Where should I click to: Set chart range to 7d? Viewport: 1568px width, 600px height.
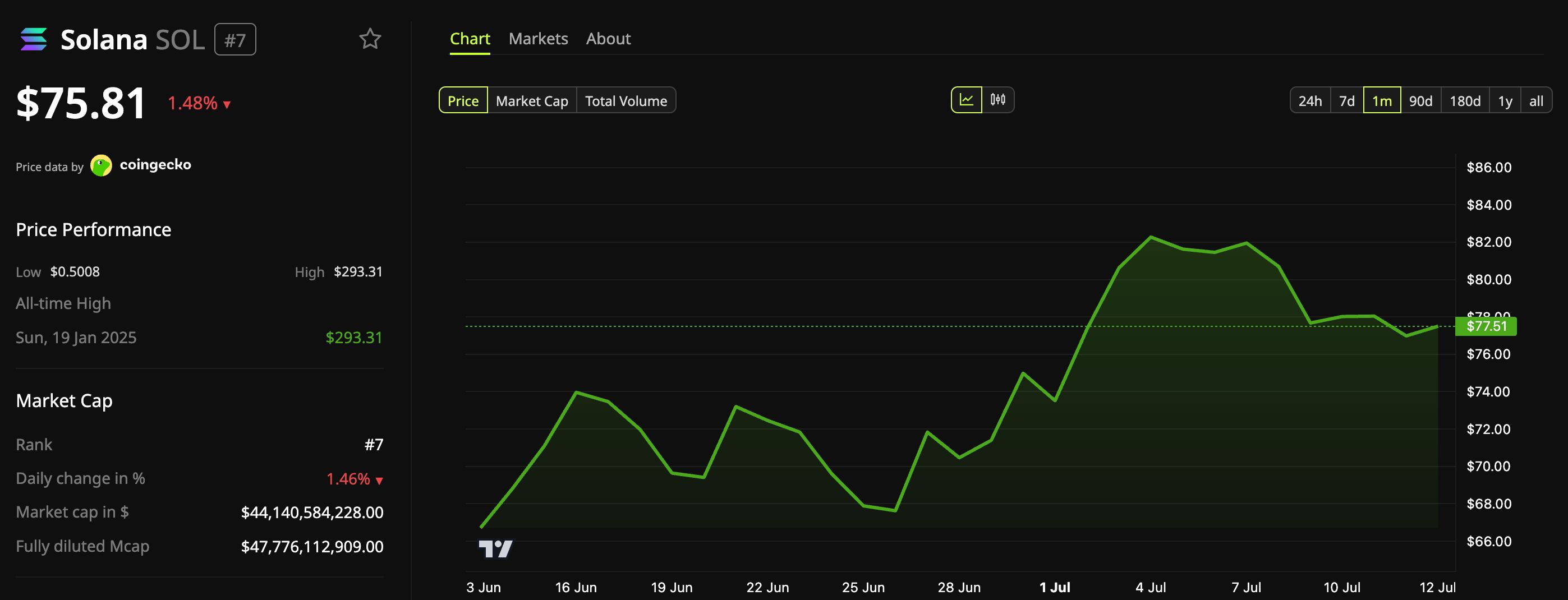pos(1347,100)
